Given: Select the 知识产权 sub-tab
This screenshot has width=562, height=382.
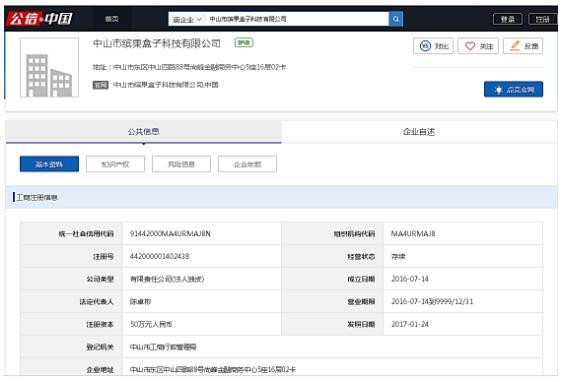Looking at the screenshot, I should (115, 164).
